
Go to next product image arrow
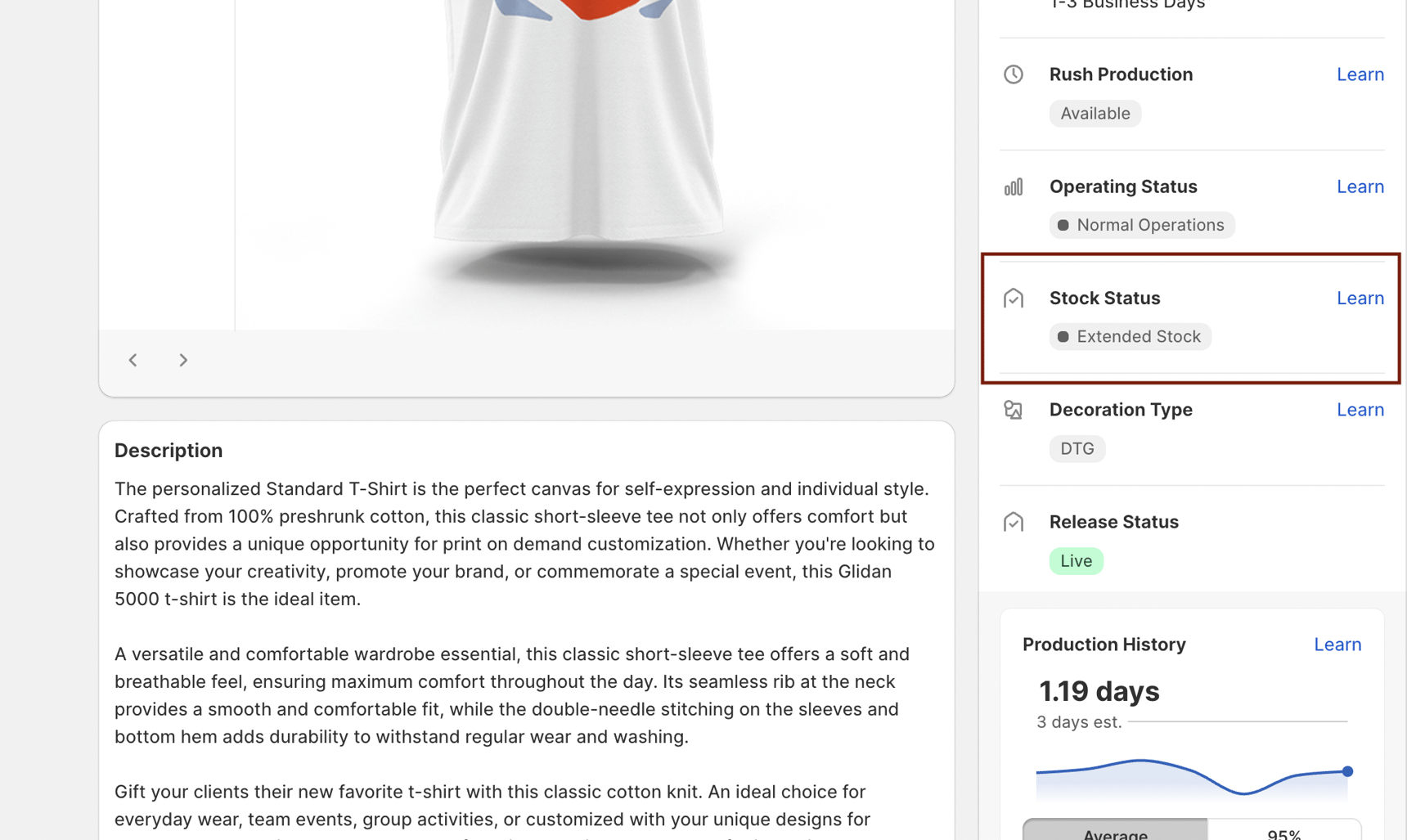coord(183,360)
